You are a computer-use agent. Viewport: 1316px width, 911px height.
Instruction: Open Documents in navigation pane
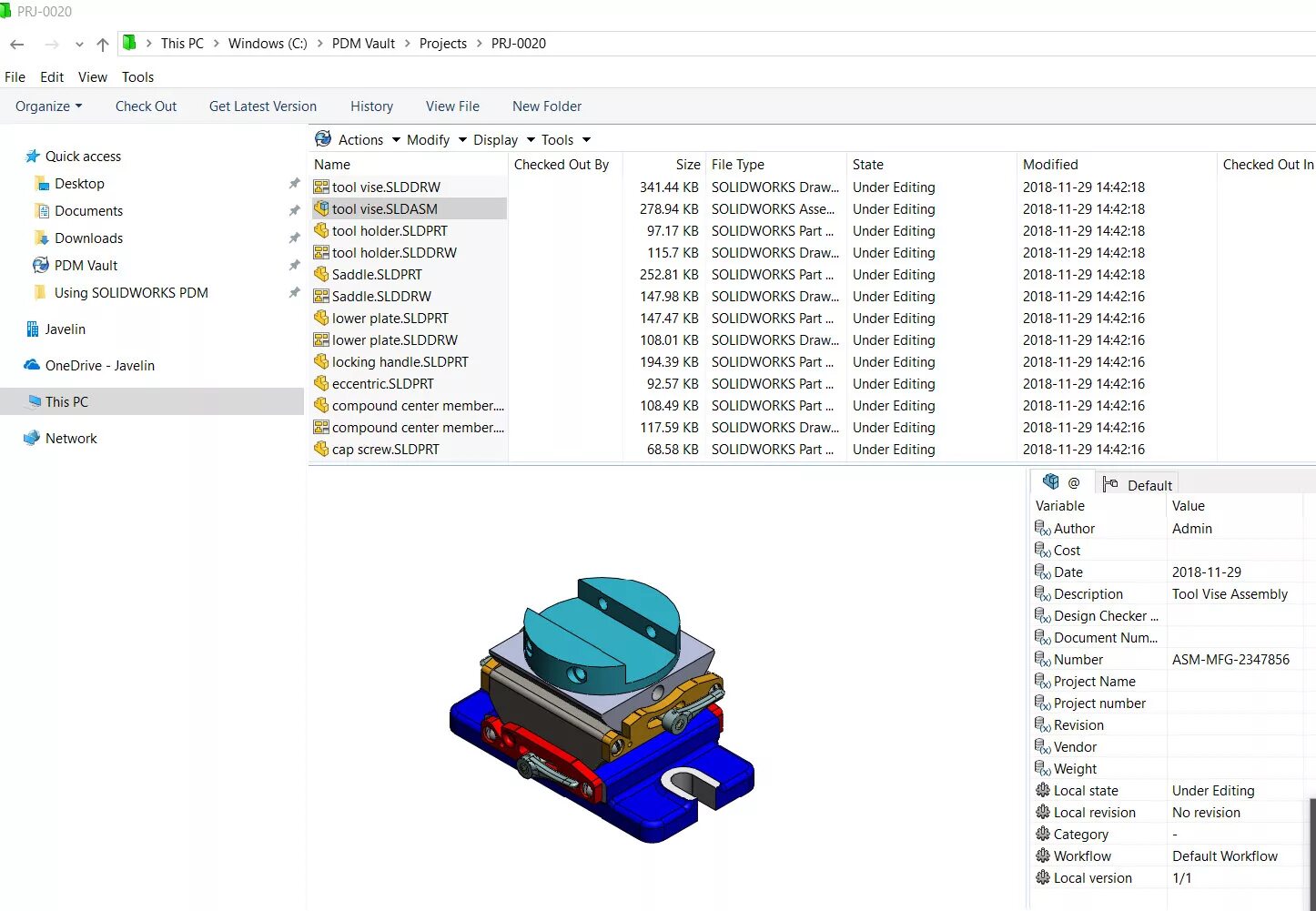pyautogui.click(x=88, y=210)
